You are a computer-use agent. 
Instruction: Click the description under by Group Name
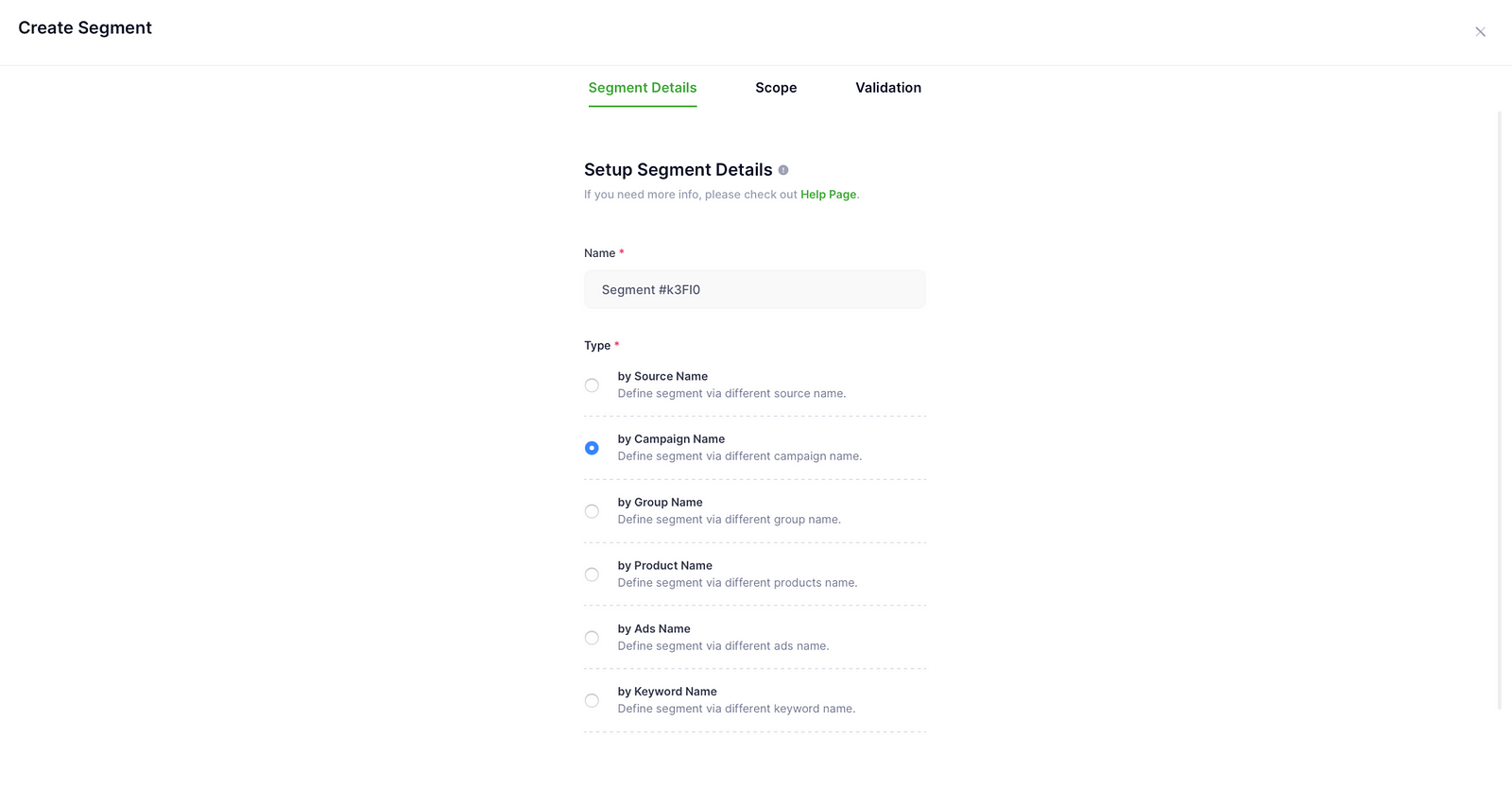729,519
